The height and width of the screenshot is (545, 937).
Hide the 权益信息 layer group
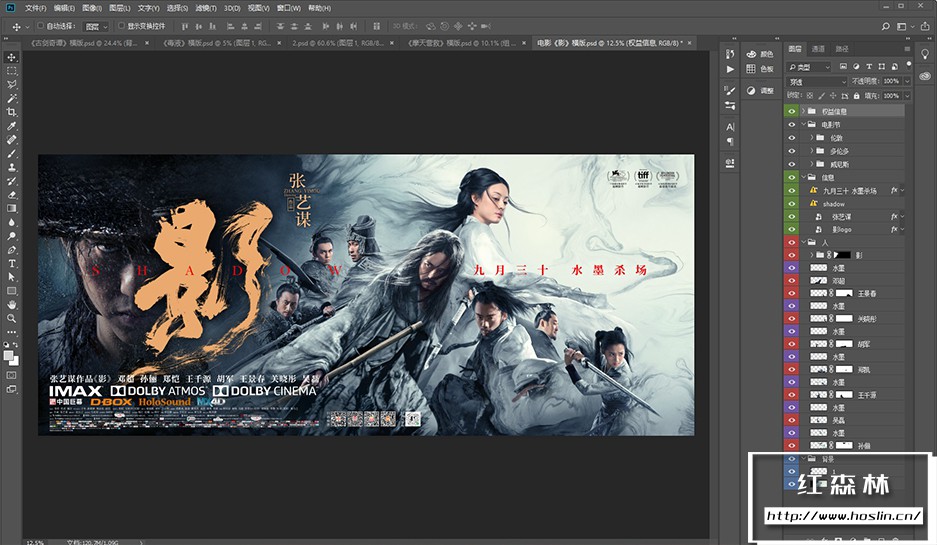[x=791, y=111]
